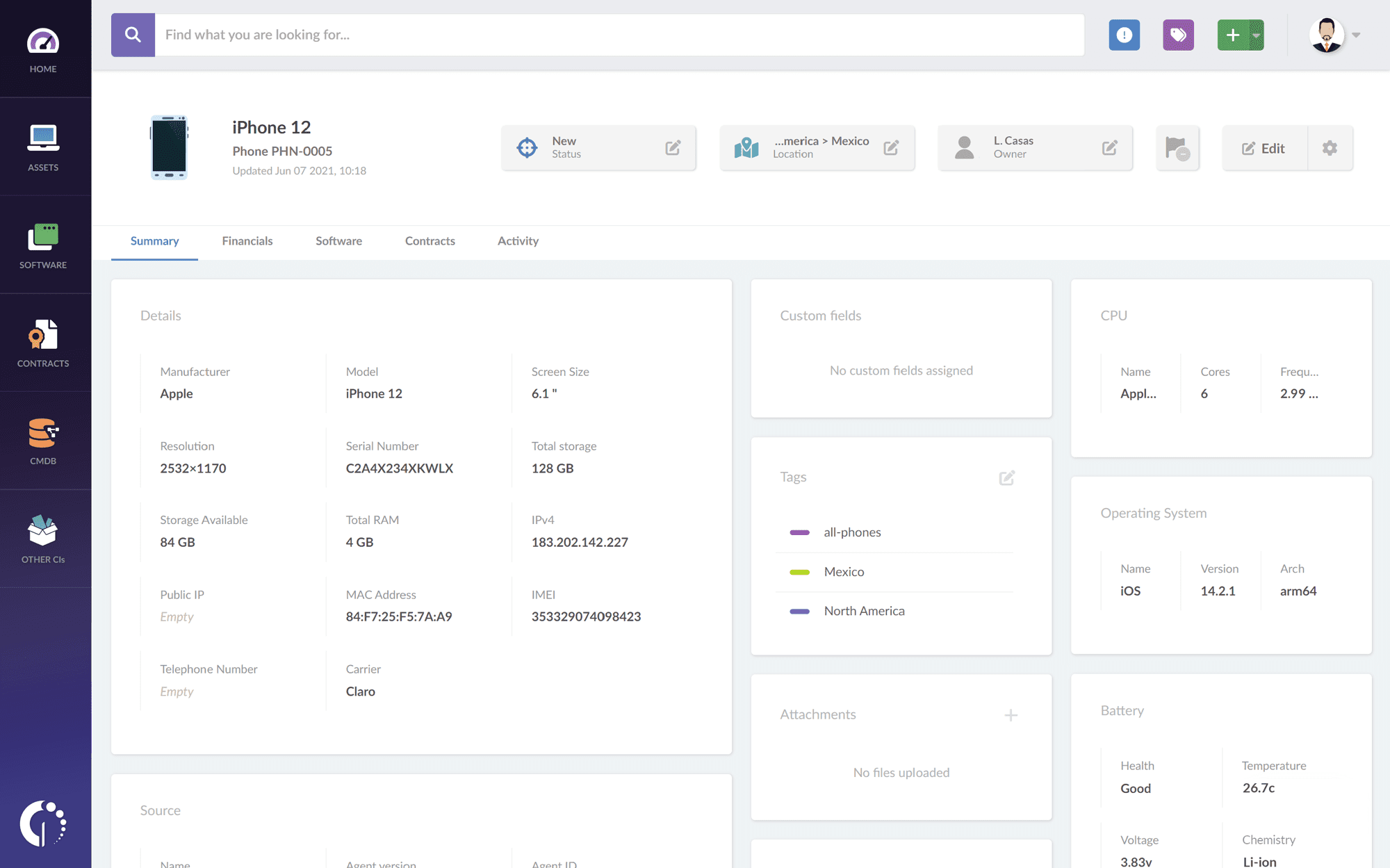Edit the asset status field

point(672,147)
